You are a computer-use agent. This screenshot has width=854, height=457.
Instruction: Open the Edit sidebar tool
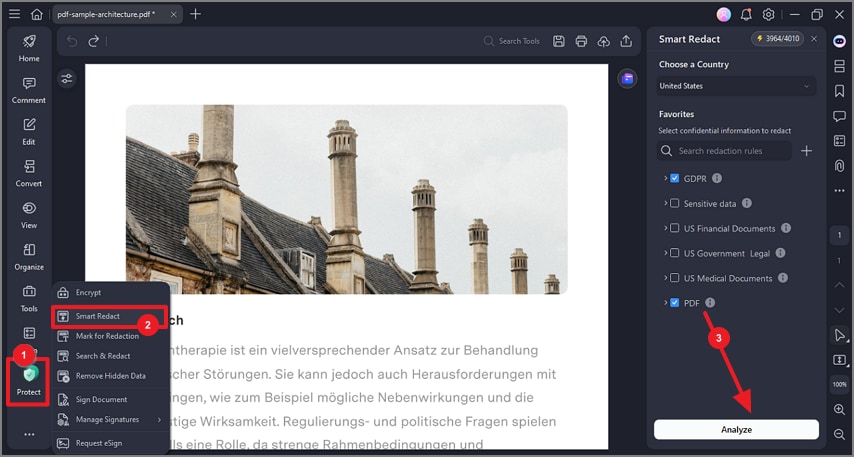click(29, 132)
